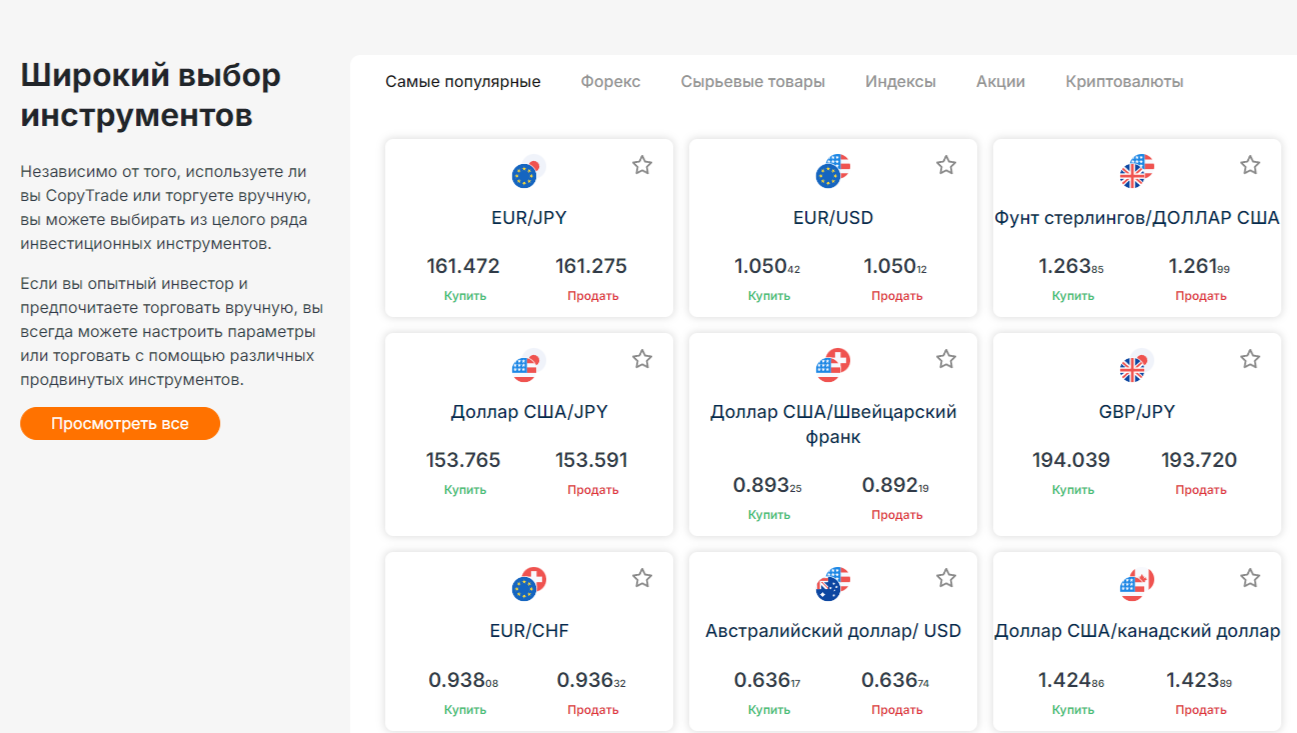The width and height of the screenshot is (1297, 733).
Task: Select the EUR/USD instrument title
Action: coord(833,218)
